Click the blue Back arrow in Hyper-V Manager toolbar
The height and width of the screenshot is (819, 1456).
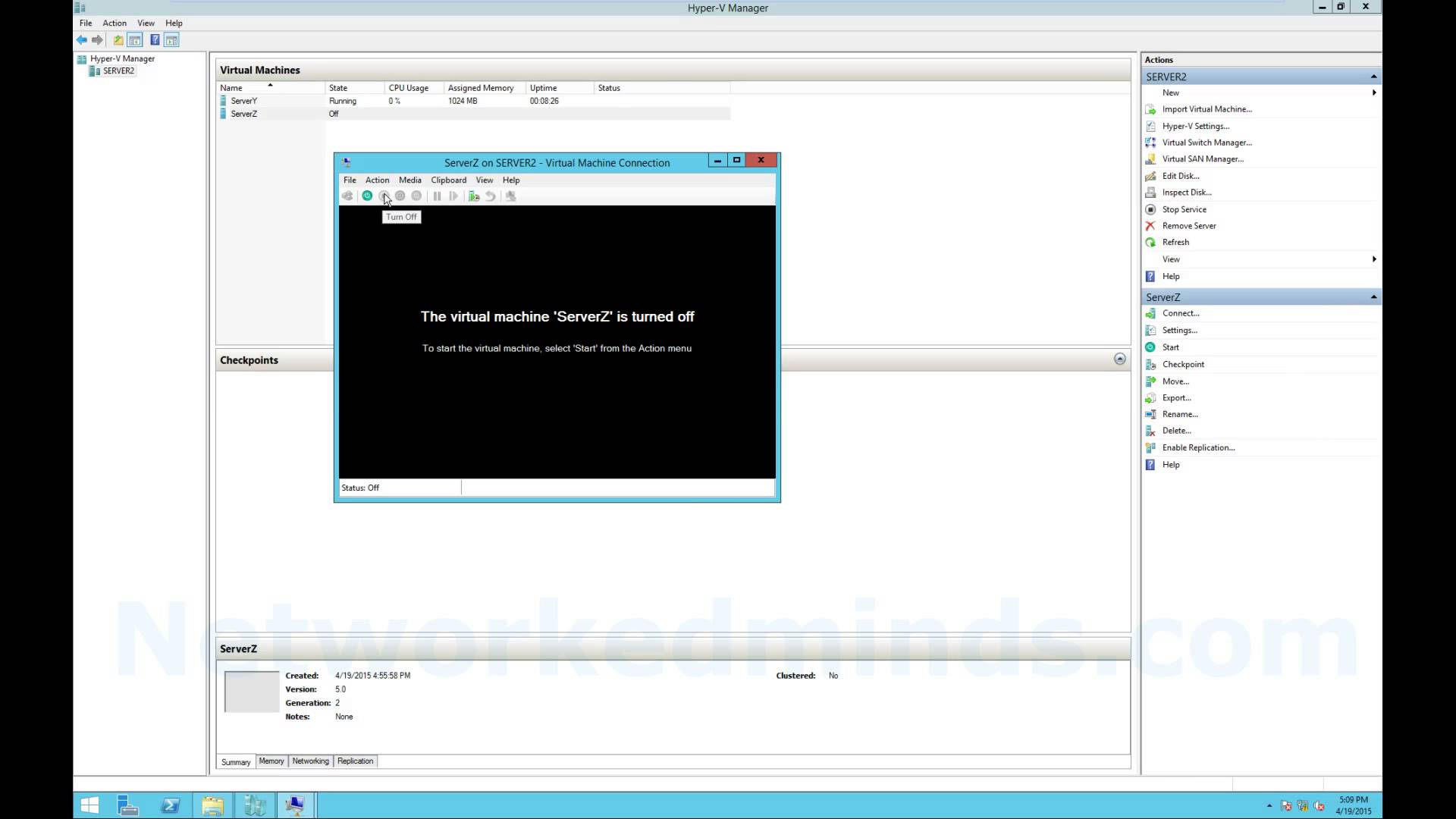coord(82,40)
